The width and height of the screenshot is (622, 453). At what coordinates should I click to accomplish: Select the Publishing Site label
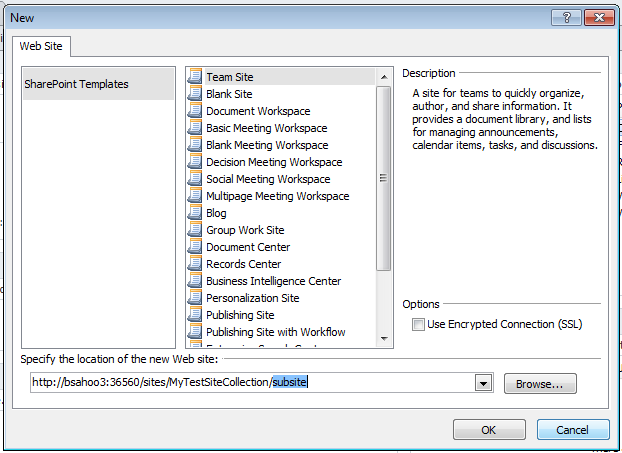[240, 315]
